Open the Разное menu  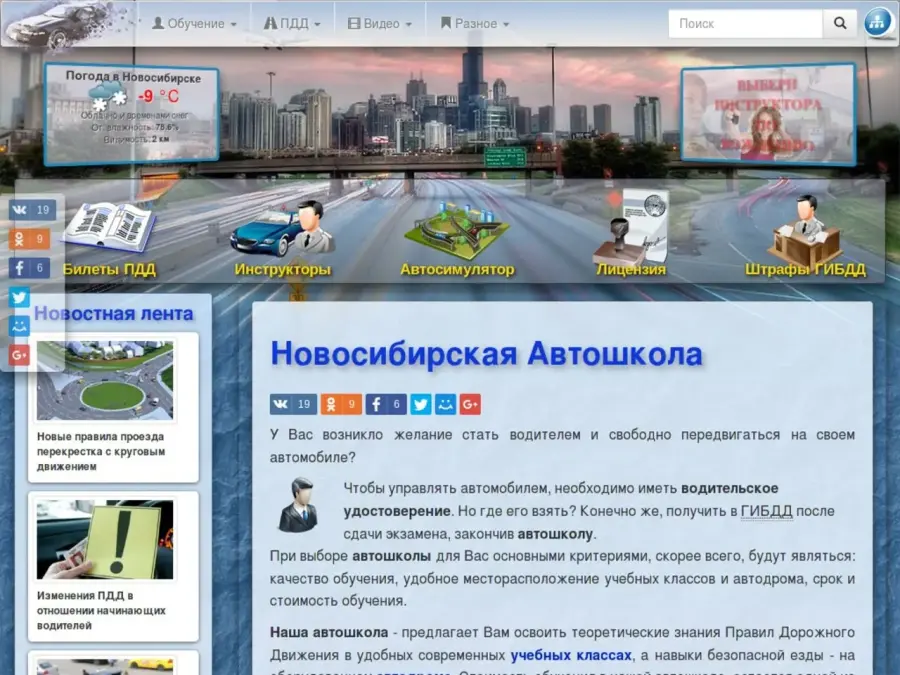point(475,24)
